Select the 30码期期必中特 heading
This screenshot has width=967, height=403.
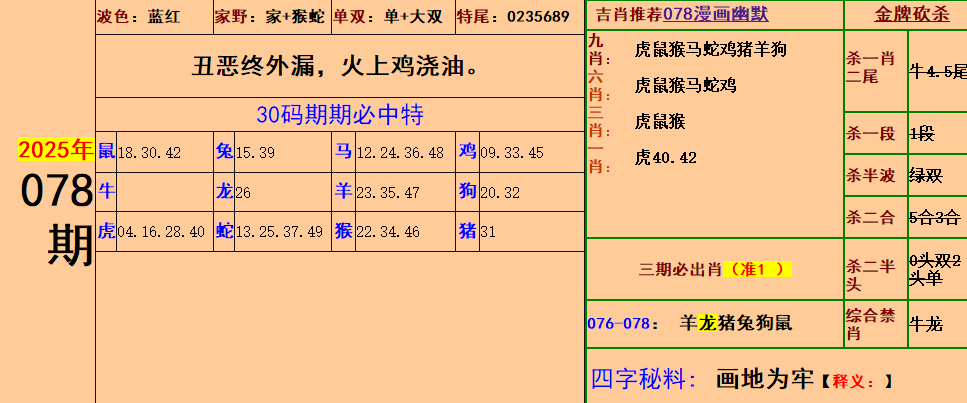[x=339, y=115]
